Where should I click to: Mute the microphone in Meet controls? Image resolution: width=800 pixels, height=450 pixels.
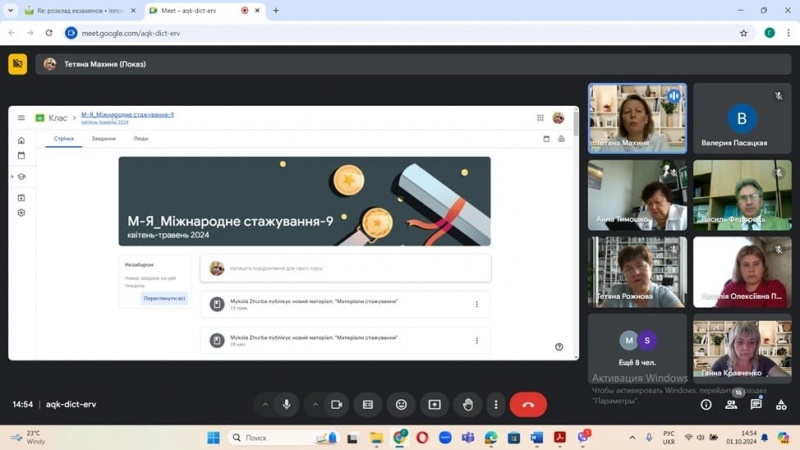coord(287,404)
